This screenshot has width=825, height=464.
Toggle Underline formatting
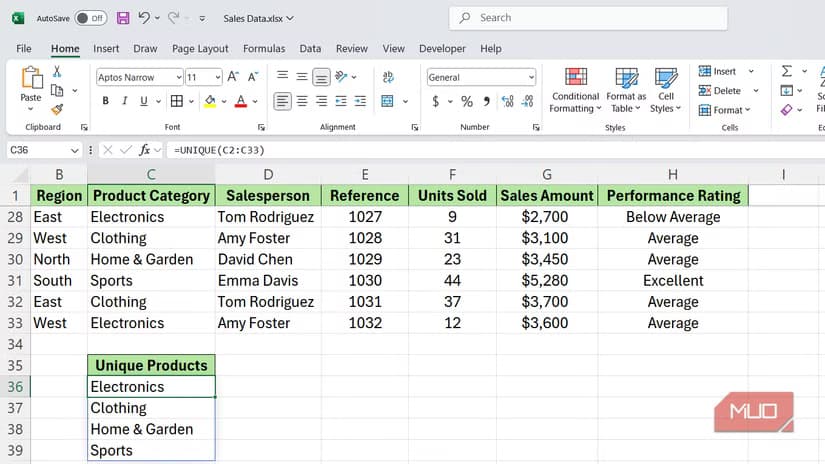pos(144,101)
